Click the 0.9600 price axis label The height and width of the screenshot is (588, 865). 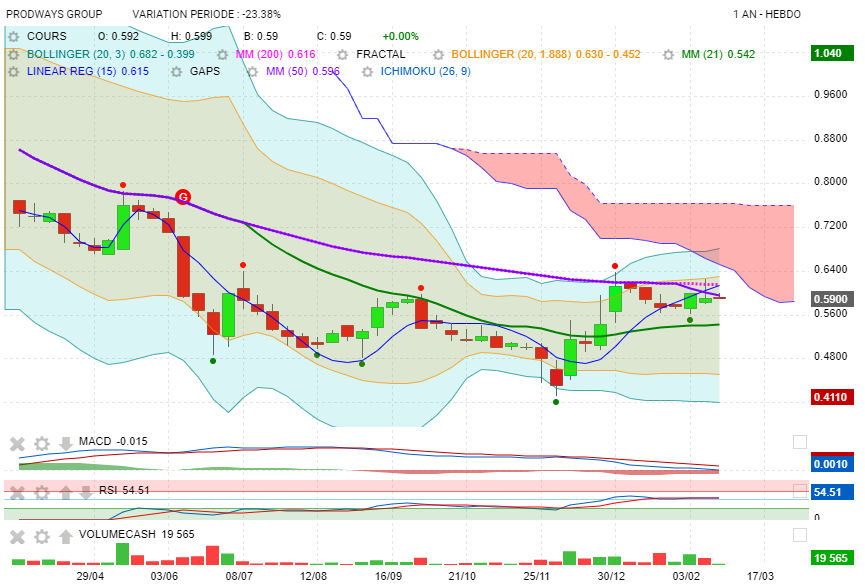tap(831, 94)
